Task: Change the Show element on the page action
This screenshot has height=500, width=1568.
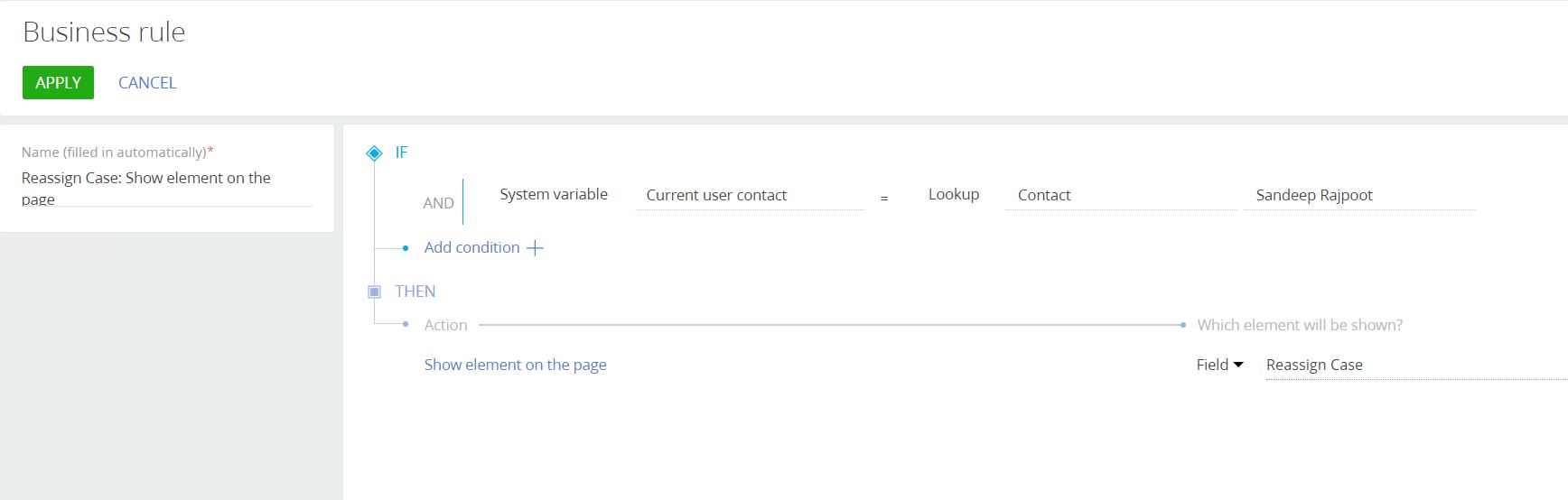Action: point(515,365)
